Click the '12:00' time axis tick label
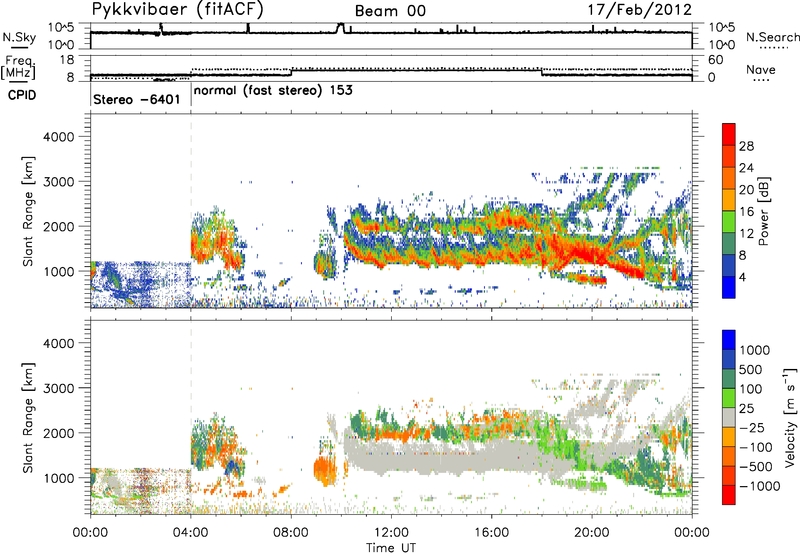Image resolution: width=800 pixels, height=554 pixels. pyautogui.click(x=391, y=533)
